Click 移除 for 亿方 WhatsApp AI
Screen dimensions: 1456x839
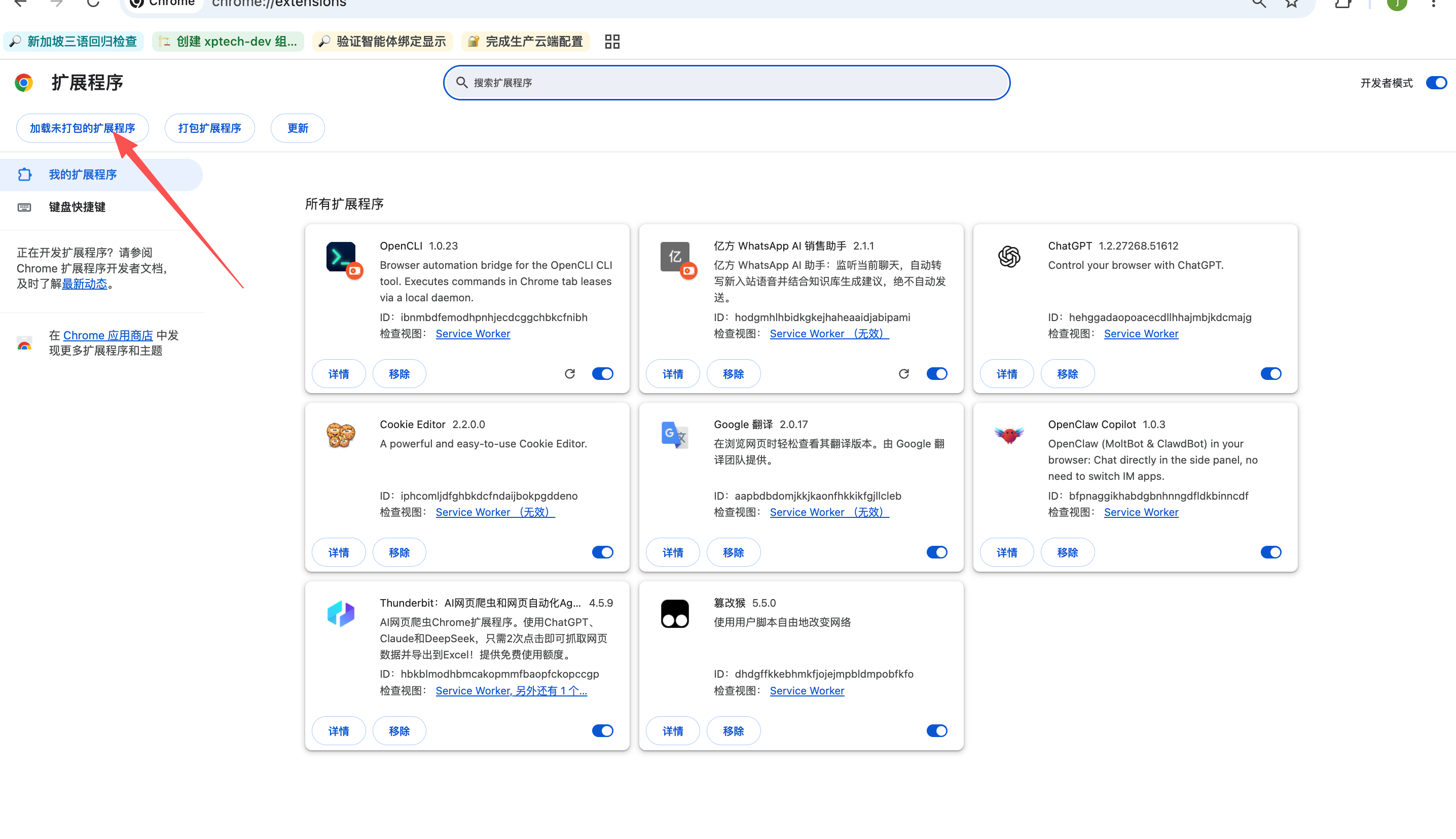click(733, 374)
